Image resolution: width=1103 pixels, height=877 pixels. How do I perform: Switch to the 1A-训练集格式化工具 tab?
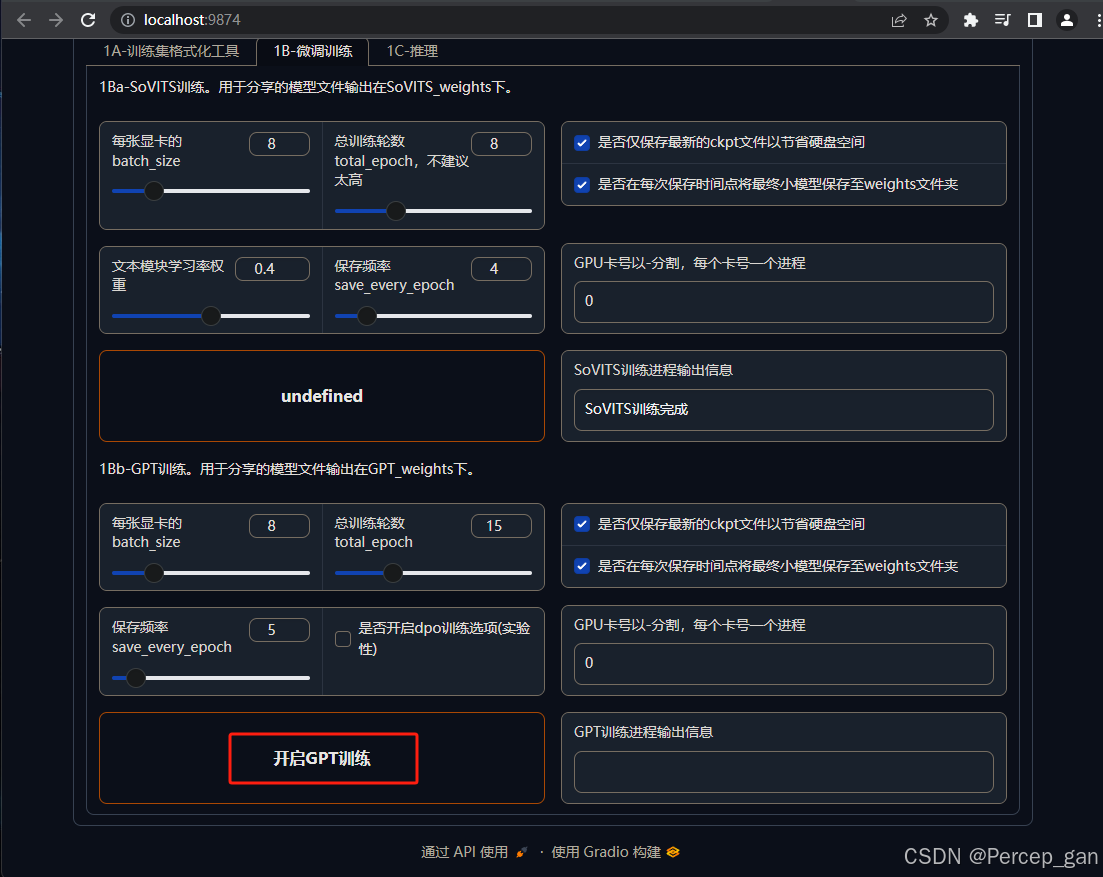(171, 51)
